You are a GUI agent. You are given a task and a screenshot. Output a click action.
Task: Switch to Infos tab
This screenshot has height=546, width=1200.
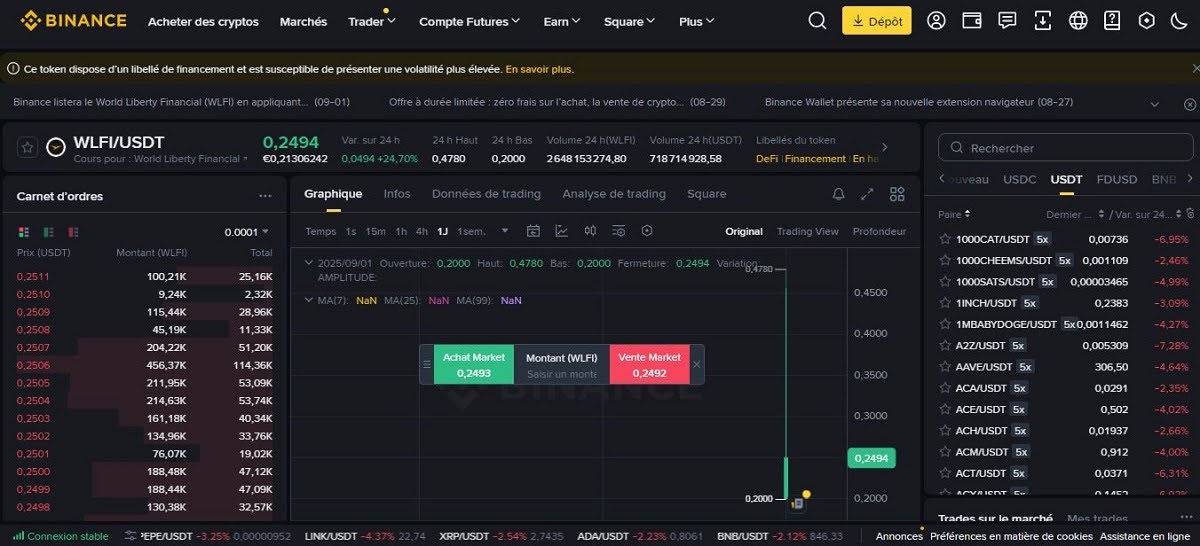point(397,194)
